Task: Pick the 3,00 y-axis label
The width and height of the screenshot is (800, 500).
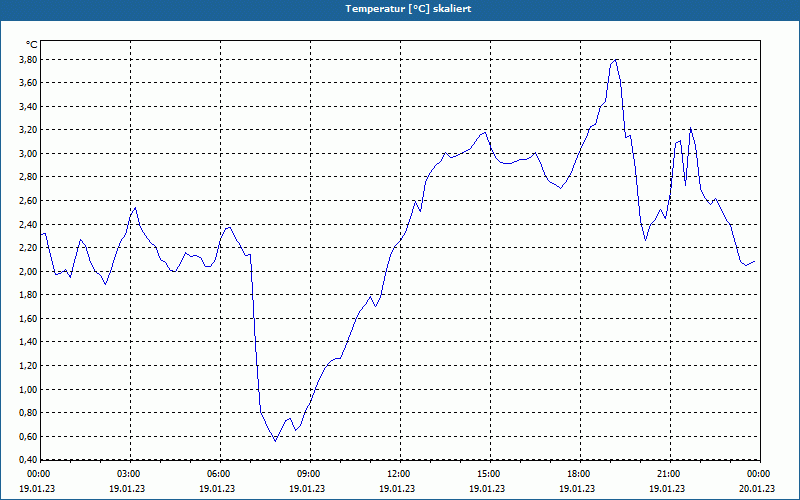Action: (x=28, y=154)
